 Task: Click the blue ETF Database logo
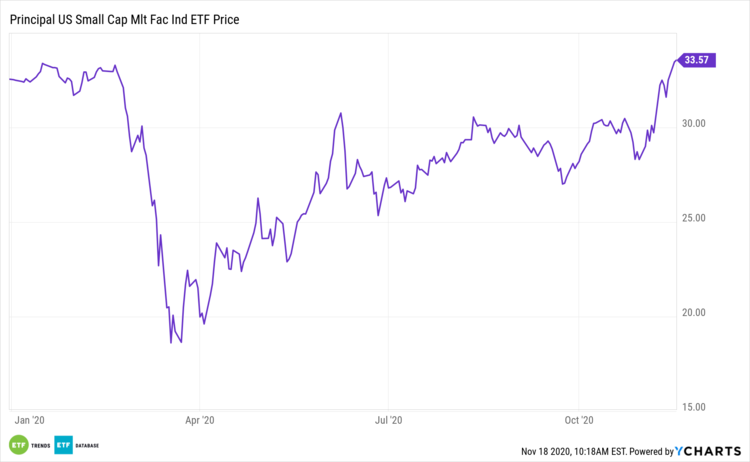coord(62,445)
